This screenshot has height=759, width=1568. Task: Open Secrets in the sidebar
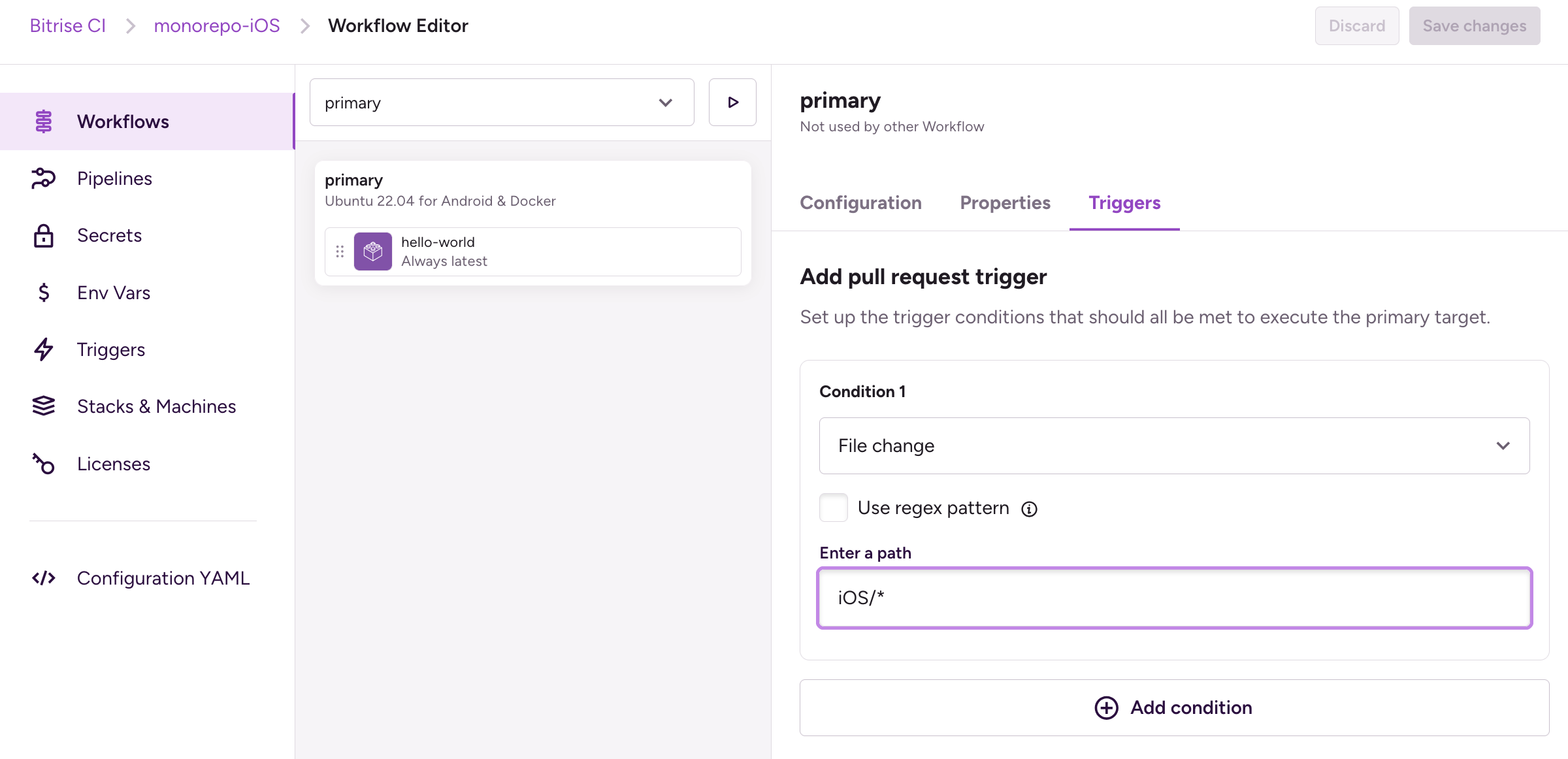(x=147, y=236)
